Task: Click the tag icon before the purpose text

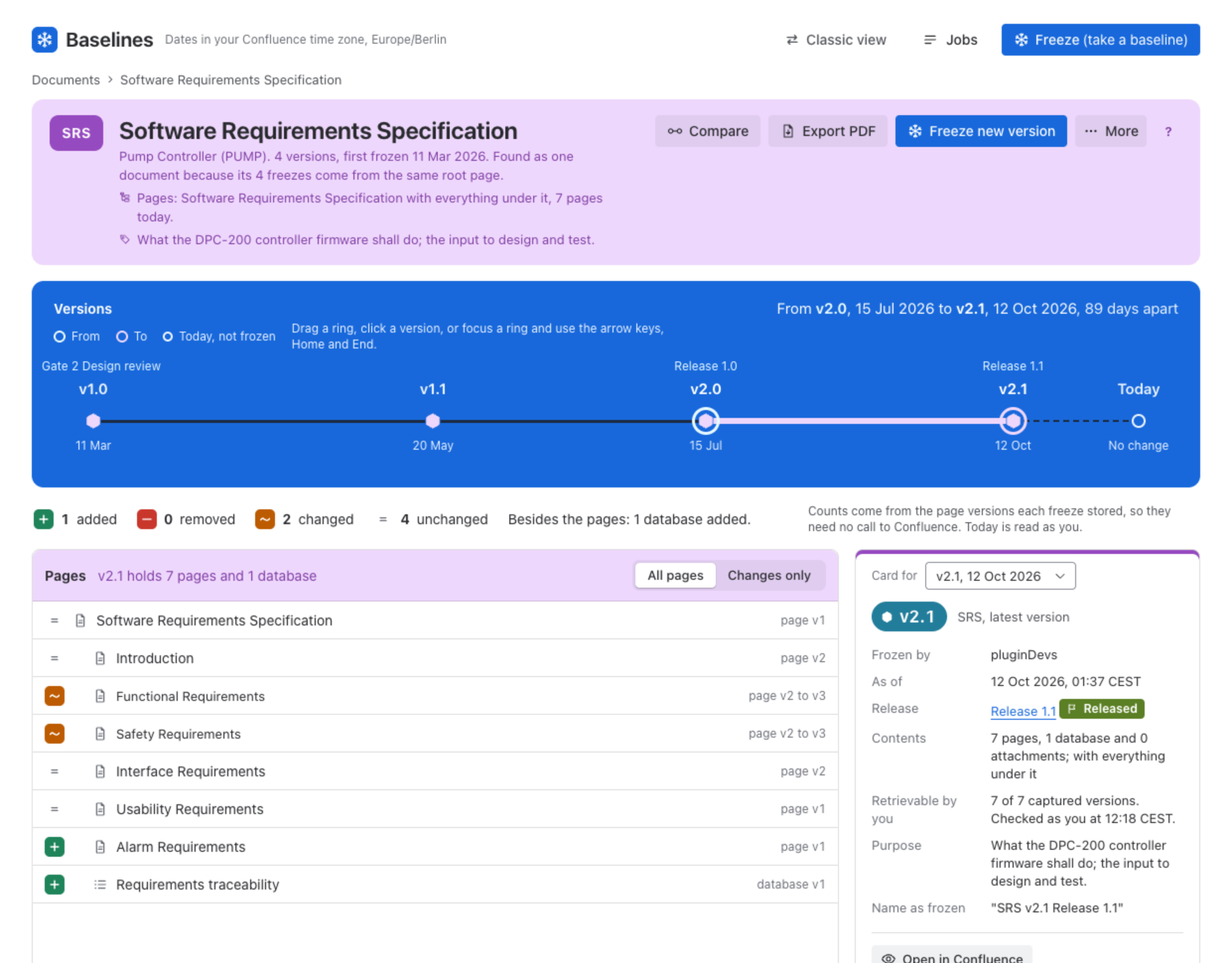Action: (x=125, y=239)
